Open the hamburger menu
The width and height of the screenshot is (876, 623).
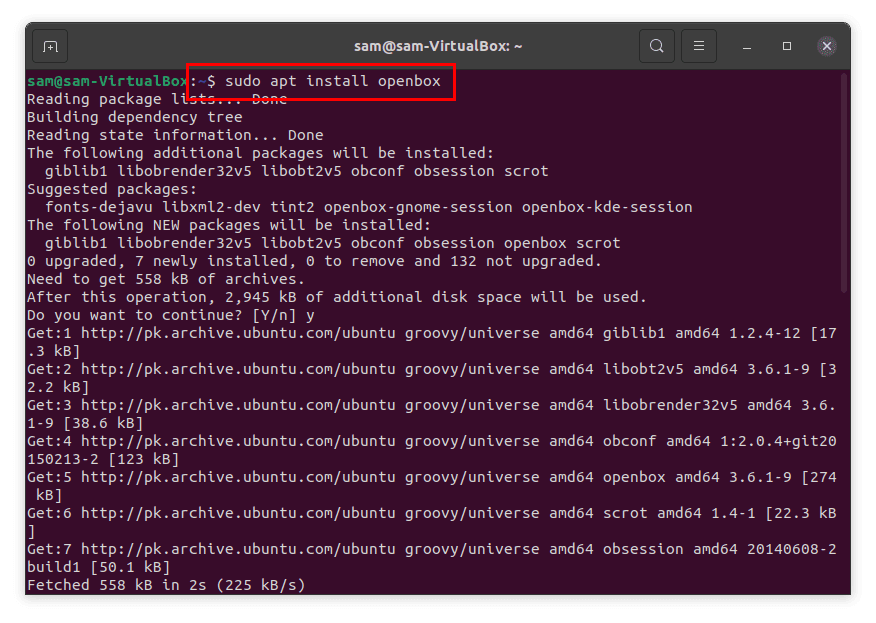(698, 45)
